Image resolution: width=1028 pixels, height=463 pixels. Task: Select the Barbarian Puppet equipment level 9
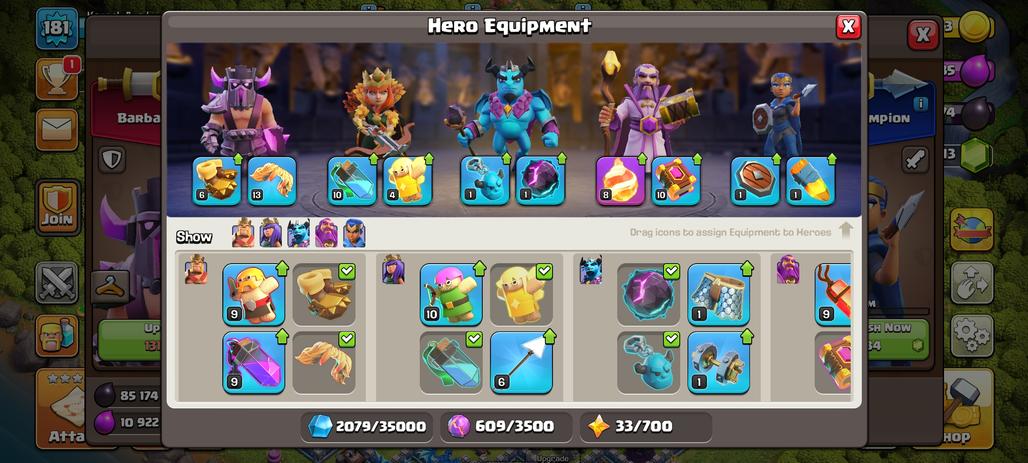click(253, 294)
